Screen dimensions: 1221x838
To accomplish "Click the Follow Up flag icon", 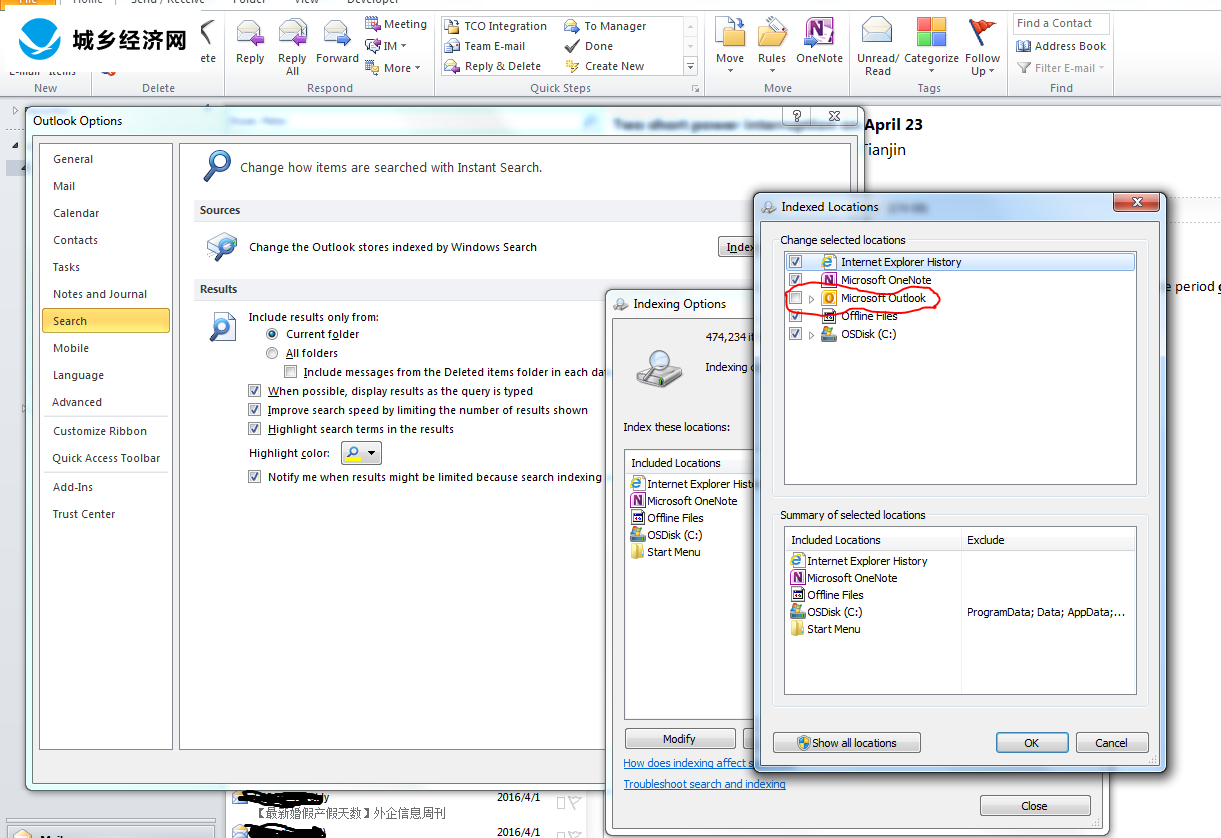I will coord(983,32).
